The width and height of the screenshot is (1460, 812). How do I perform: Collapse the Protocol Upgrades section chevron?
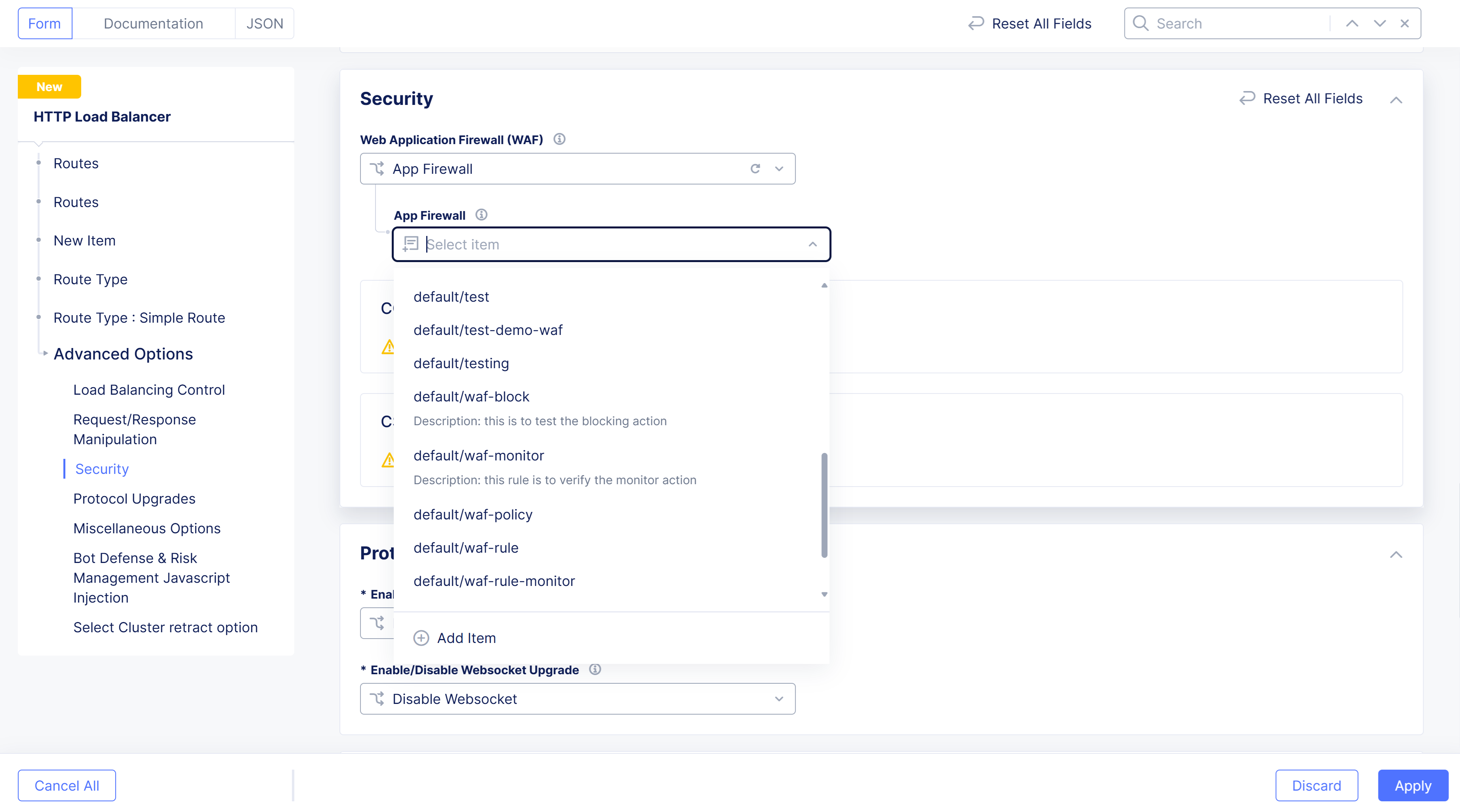(x=1396, y=554)
